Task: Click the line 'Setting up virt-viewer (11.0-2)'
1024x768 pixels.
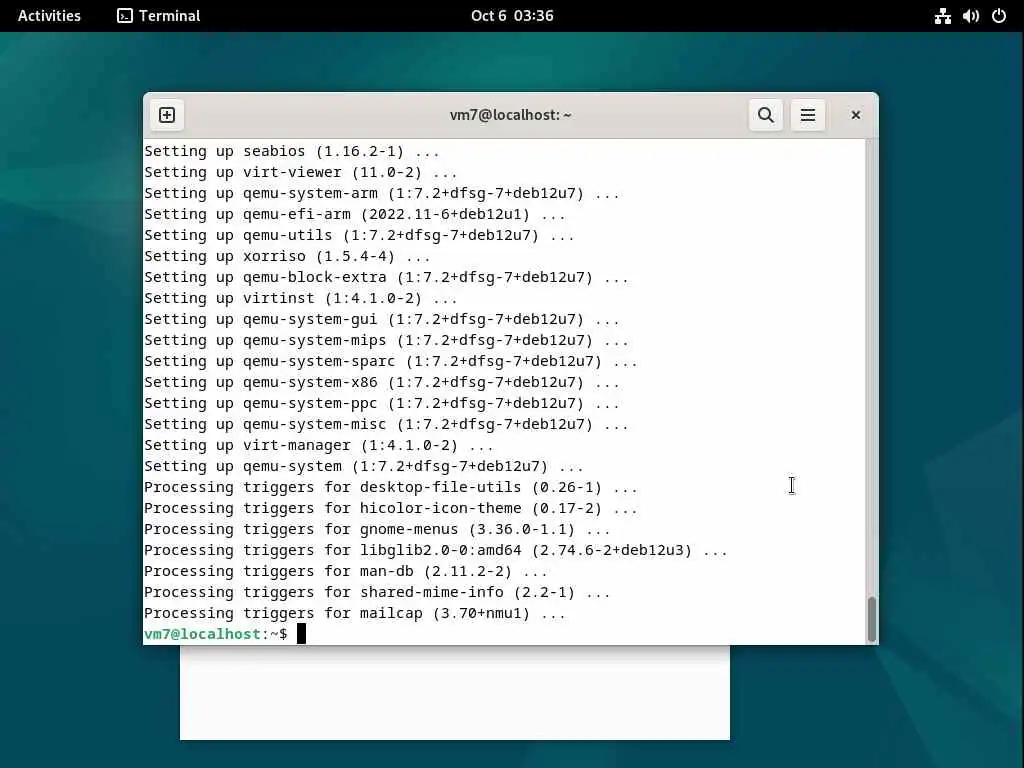Action: [300, 172]
